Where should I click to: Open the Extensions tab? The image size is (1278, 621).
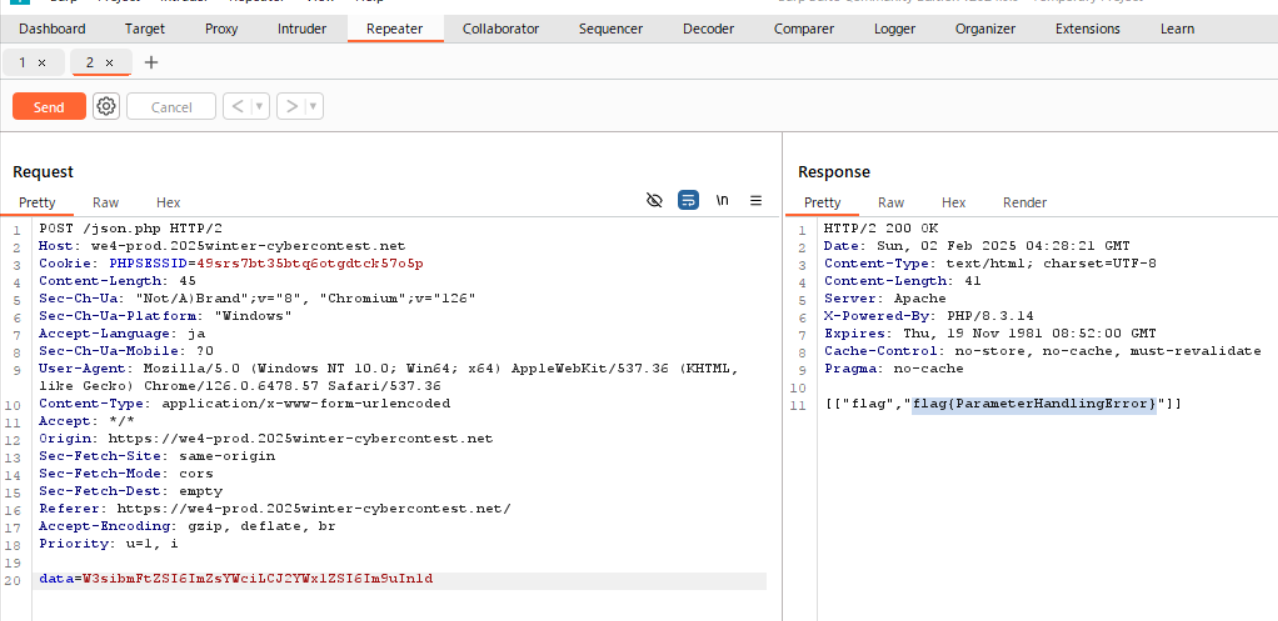[1088, 29]
